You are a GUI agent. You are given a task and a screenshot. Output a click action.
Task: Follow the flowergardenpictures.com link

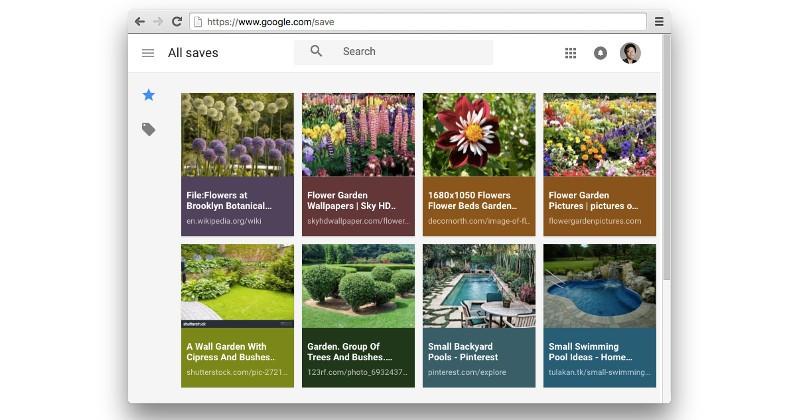pyautogui.click(x=595, y=221)
